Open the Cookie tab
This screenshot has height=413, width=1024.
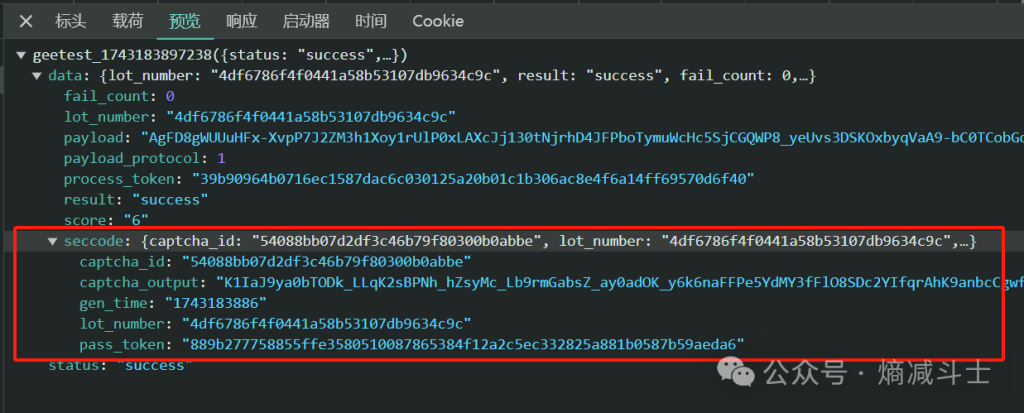tap(438, 21)
